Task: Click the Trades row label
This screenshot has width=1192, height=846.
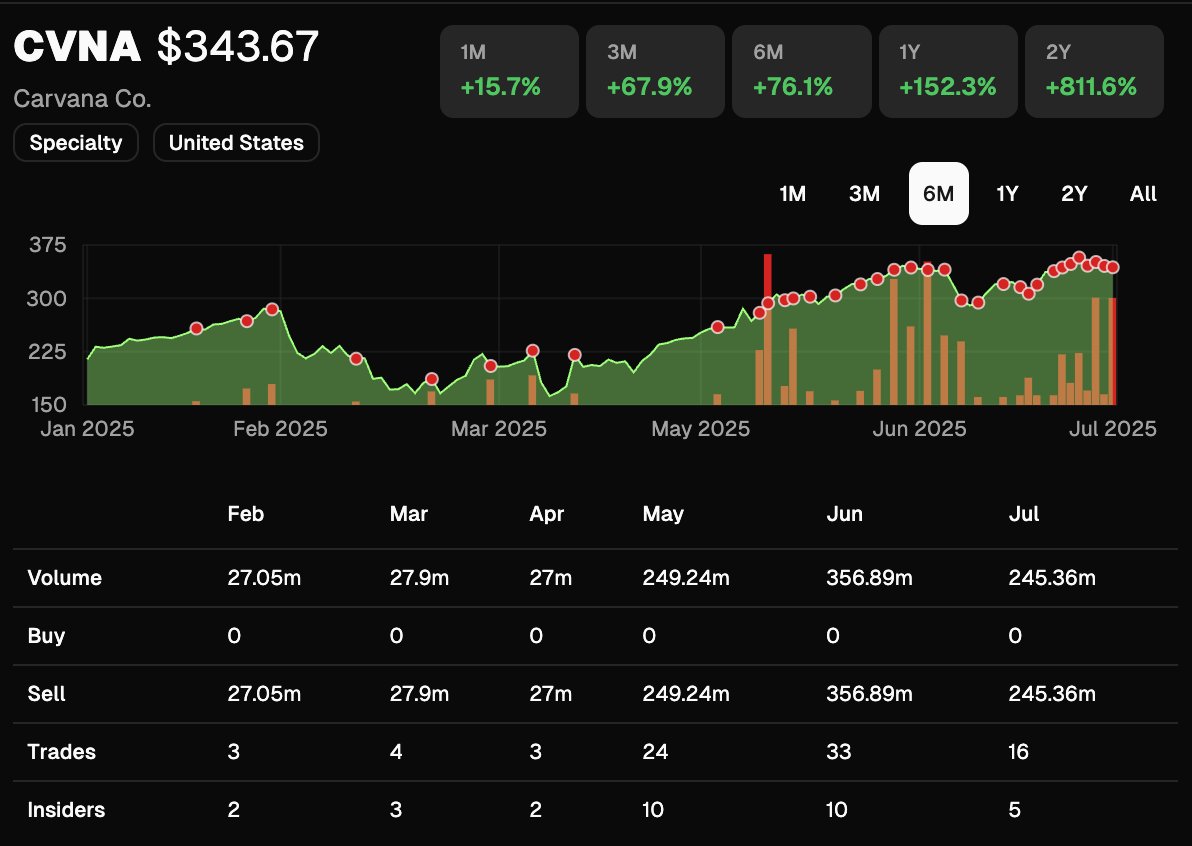Action: (x=62, y=752)
